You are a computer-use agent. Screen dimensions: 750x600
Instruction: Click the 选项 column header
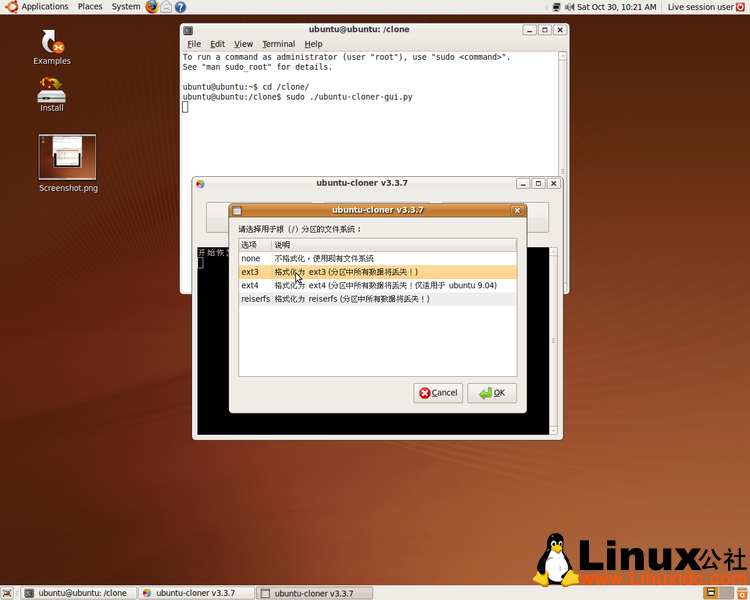[x=255, y=245]
